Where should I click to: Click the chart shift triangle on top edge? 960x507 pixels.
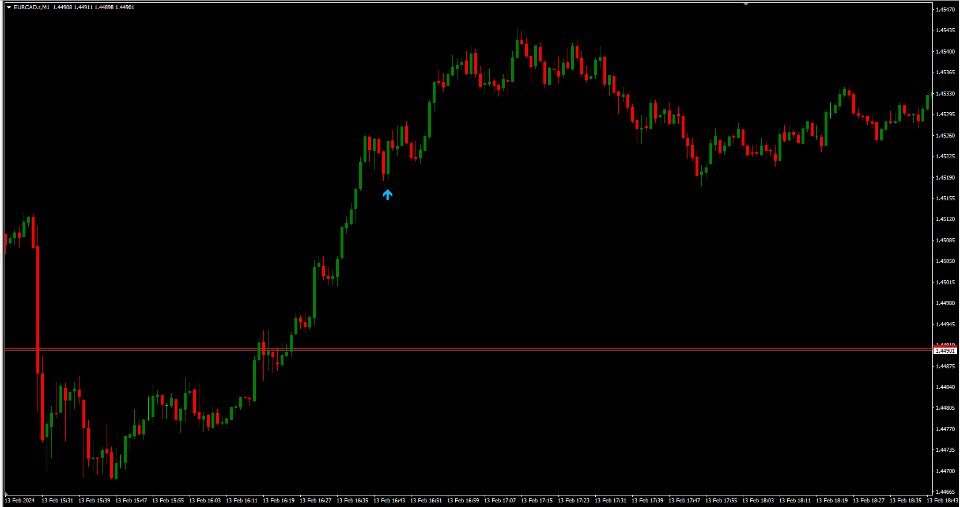tap(746, 4)
